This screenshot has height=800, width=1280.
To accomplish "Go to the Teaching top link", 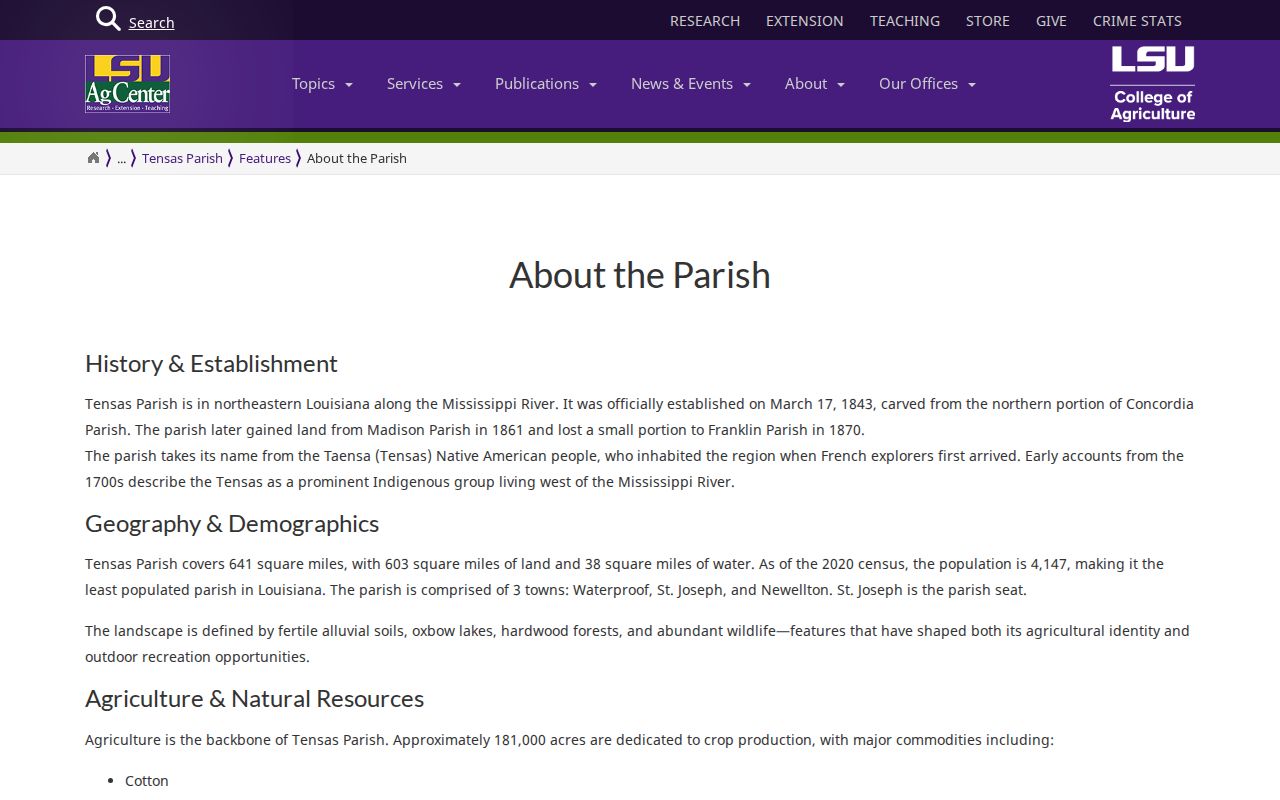I will (905, 21).
